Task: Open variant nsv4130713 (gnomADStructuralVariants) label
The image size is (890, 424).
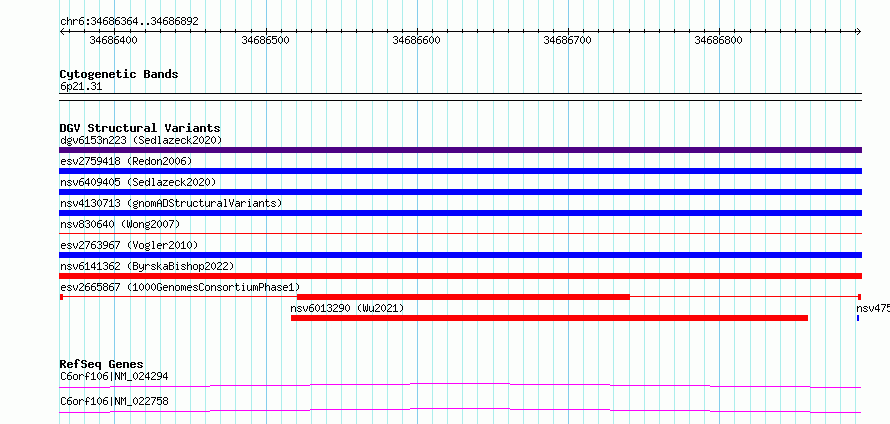Action: 171,203
